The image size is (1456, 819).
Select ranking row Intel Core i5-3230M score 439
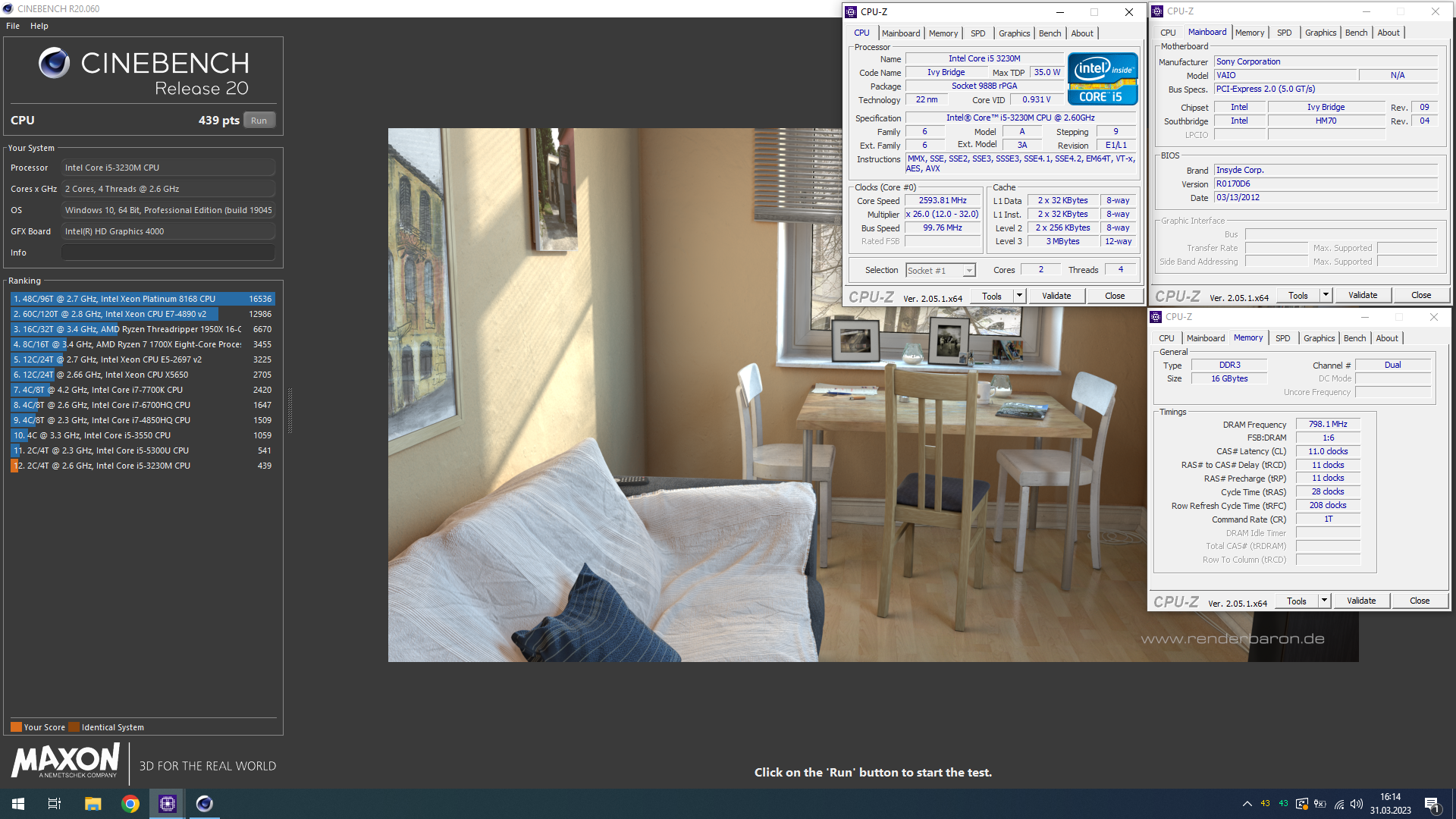[x=143, y=466]
